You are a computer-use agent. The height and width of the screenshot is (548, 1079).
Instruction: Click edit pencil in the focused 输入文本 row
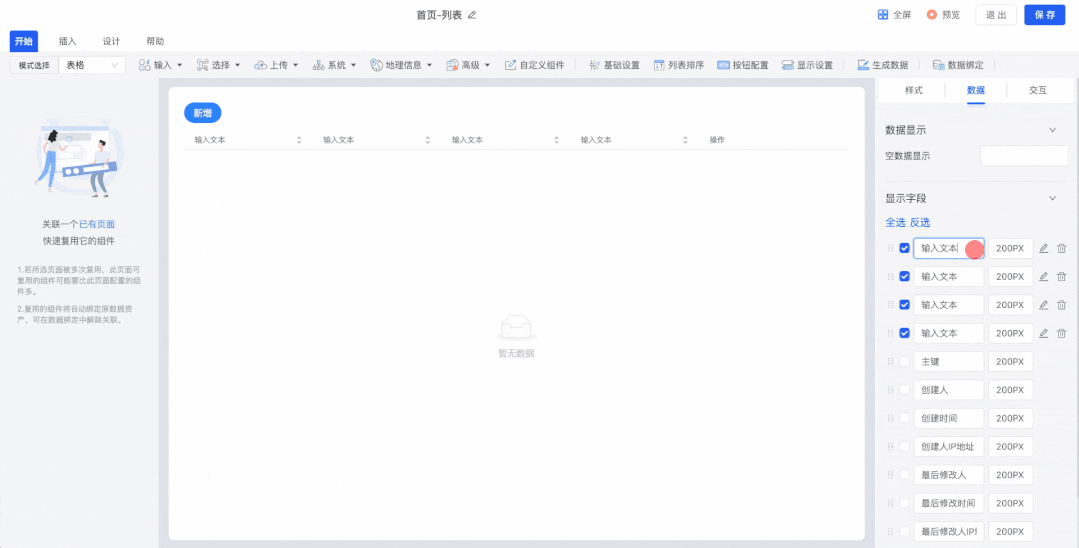tap(1043, 249)
